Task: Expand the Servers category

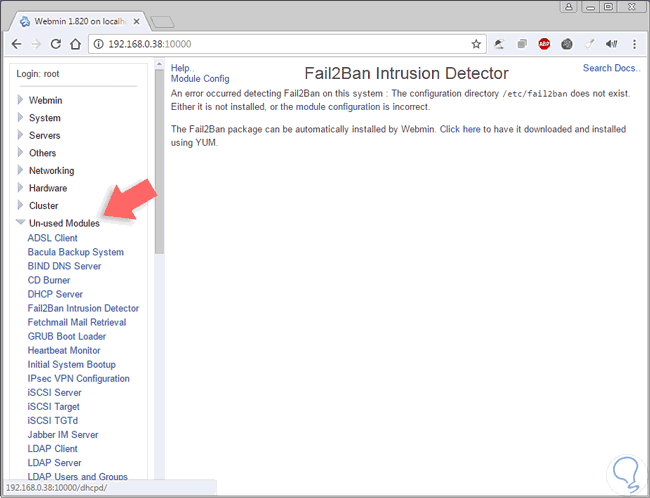Action: (x=44, y=136)
